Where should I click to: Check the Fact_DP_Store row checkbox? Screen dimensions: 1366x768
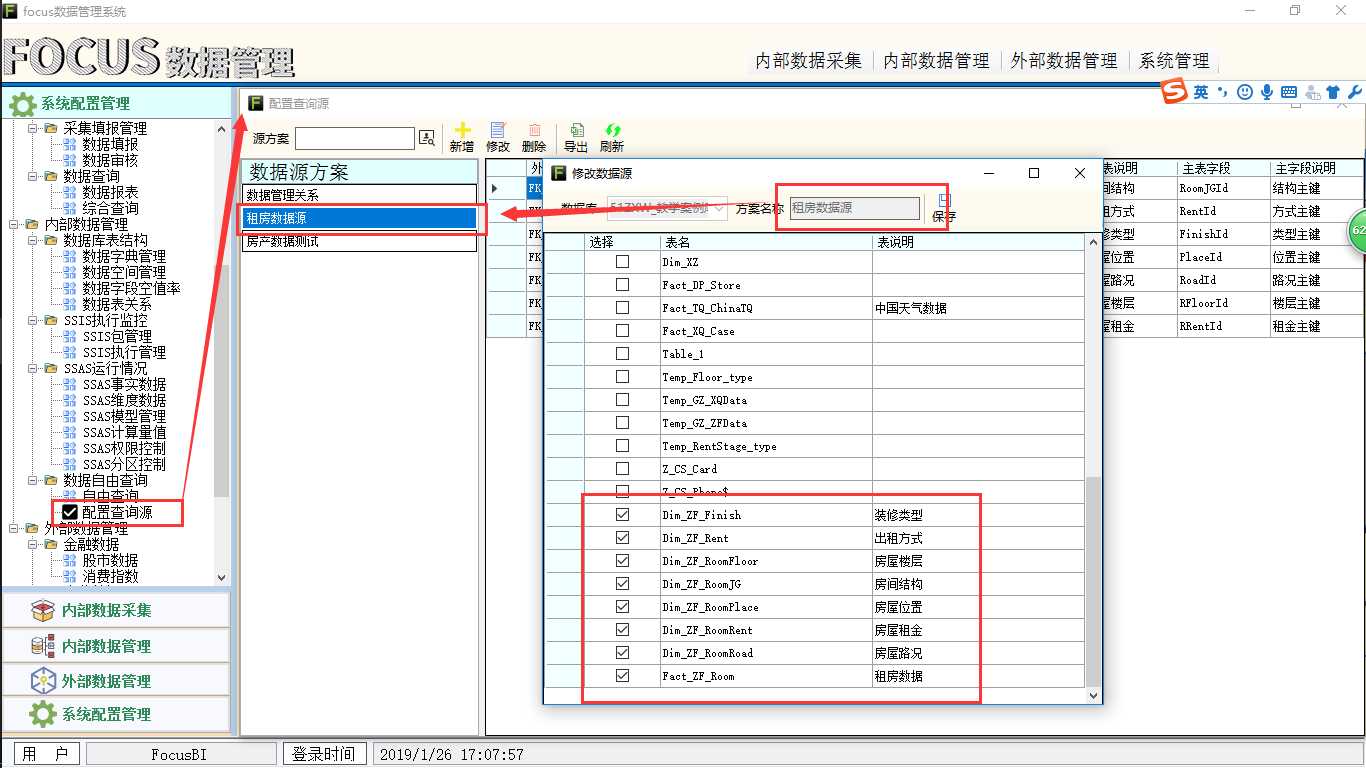pos(622,285)
